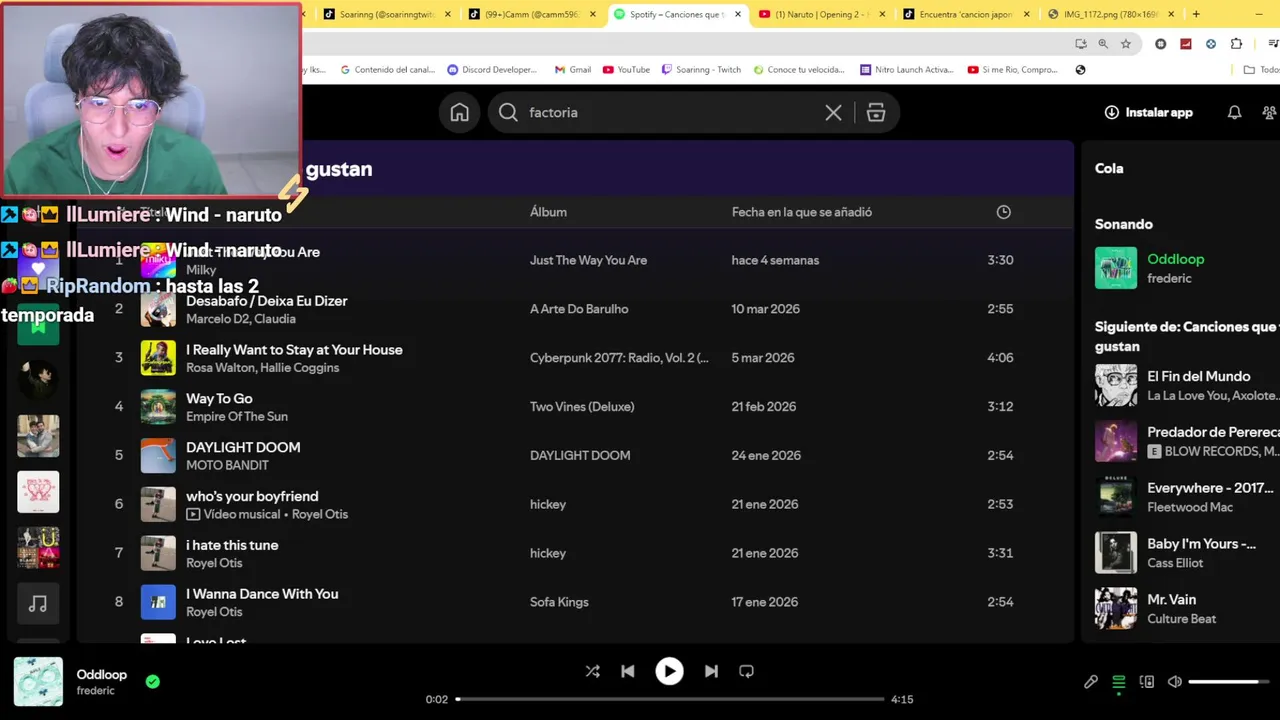Open artist Rosa Walton, Hallie Coggins
The width and height of the screenshot is (1280, 720).
[x=262, y=368]
